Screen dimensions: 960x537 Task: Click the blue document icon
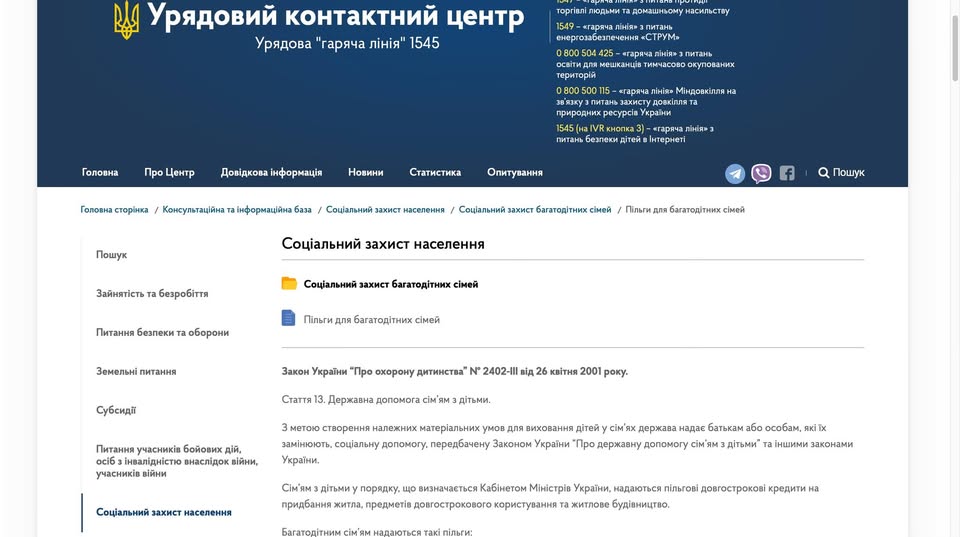point(289,319)
